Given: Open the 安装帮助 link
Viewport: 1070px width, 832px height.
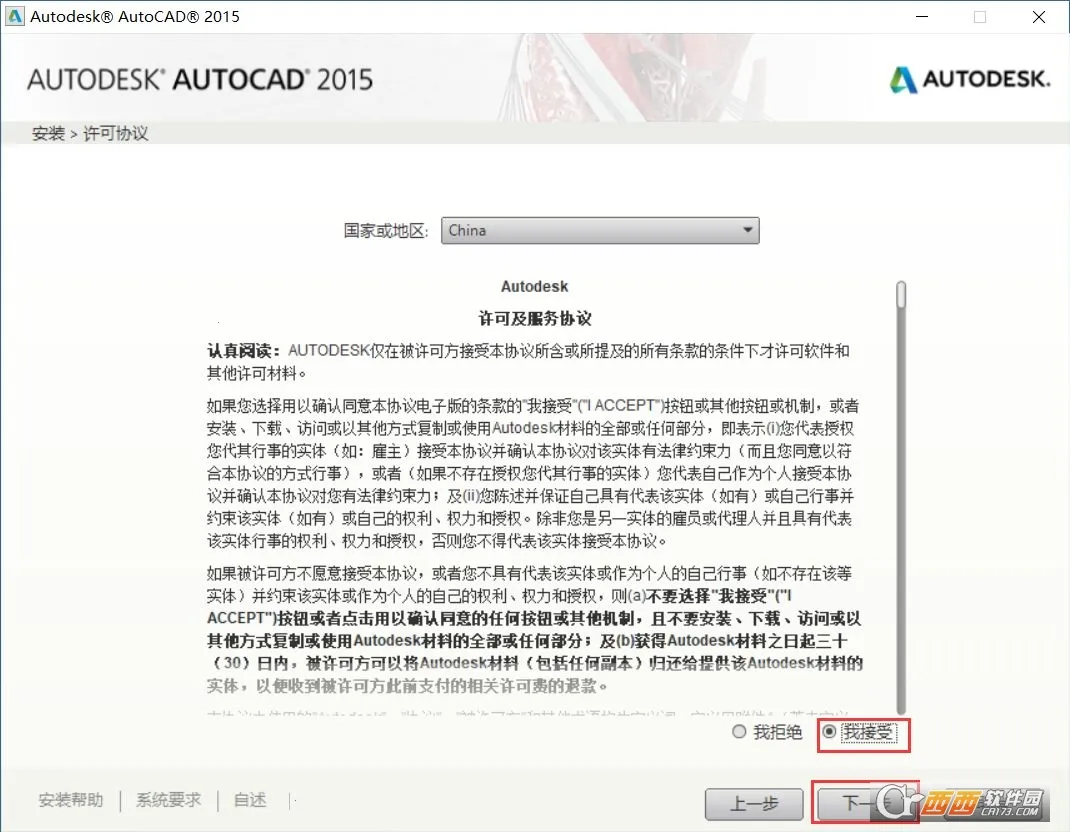Looking at the screenshot, I should tap(70, 800).
